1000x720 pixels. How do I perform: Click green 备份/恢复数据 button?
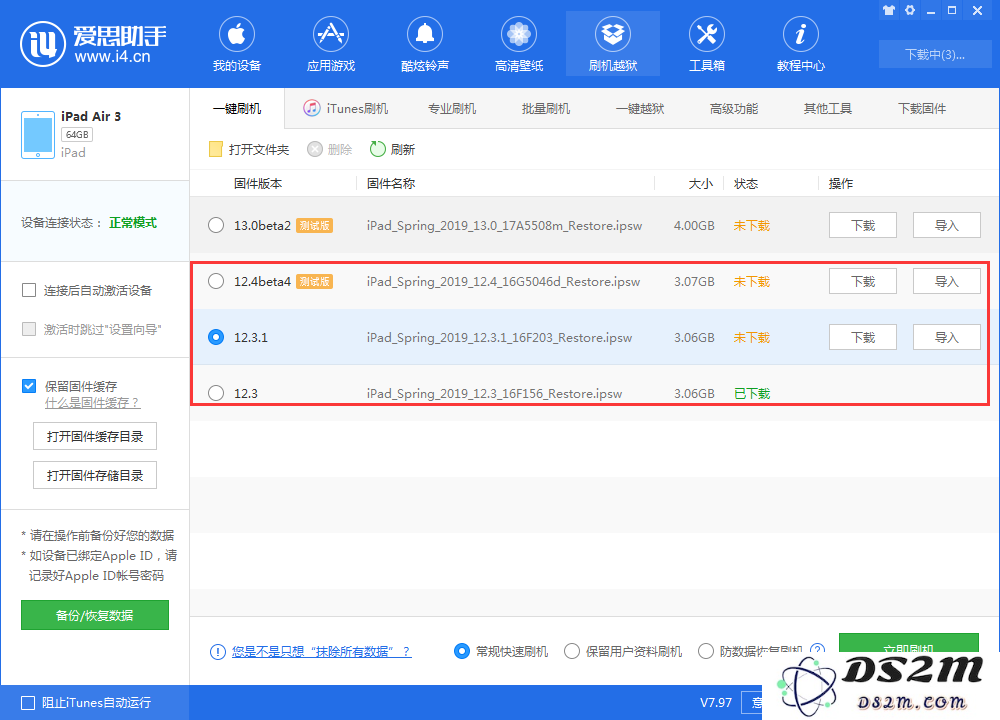[95, 615]
